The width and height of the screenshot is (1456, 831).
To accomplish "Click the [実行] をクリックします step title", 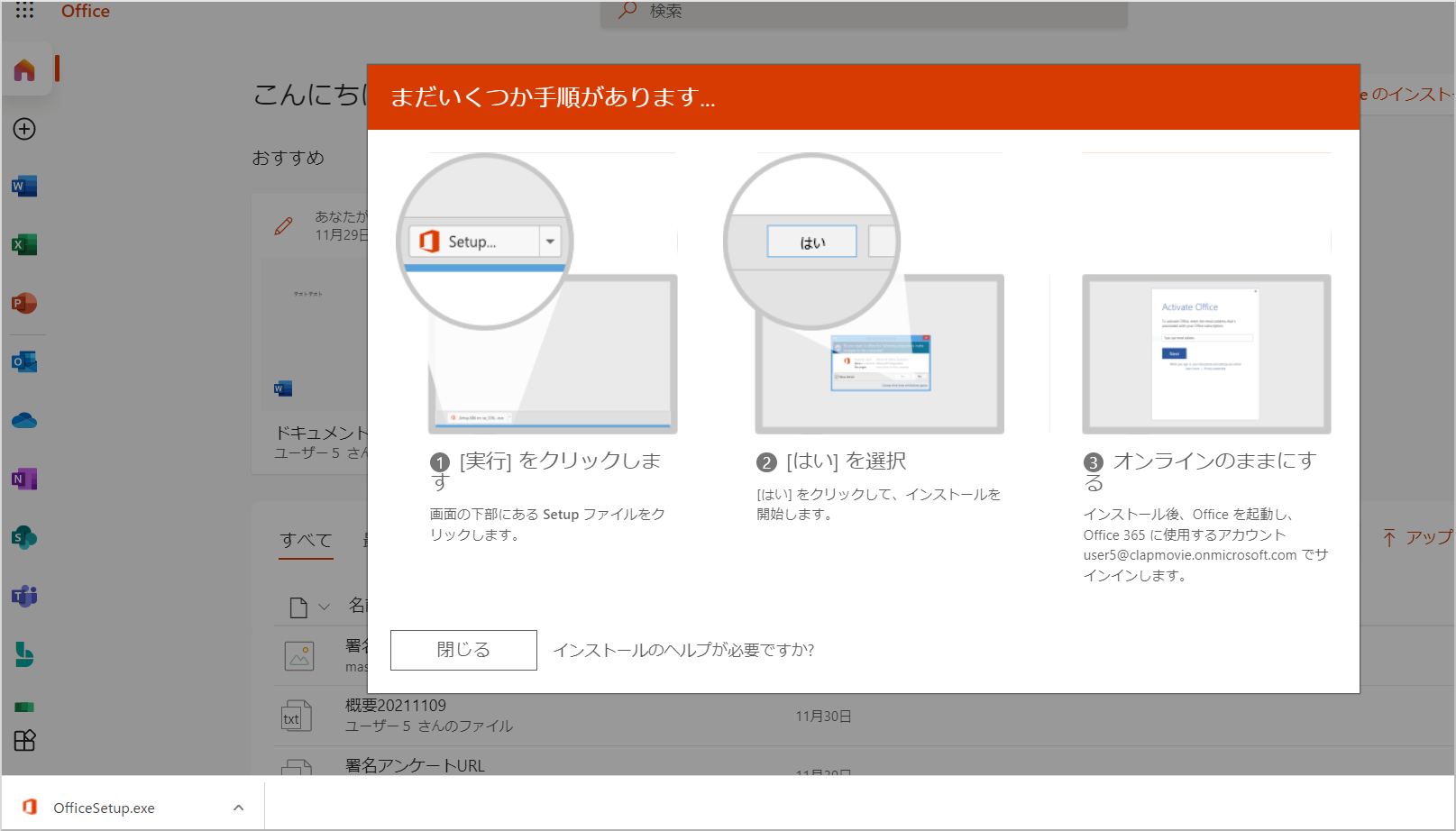I will tap(546, 471).
